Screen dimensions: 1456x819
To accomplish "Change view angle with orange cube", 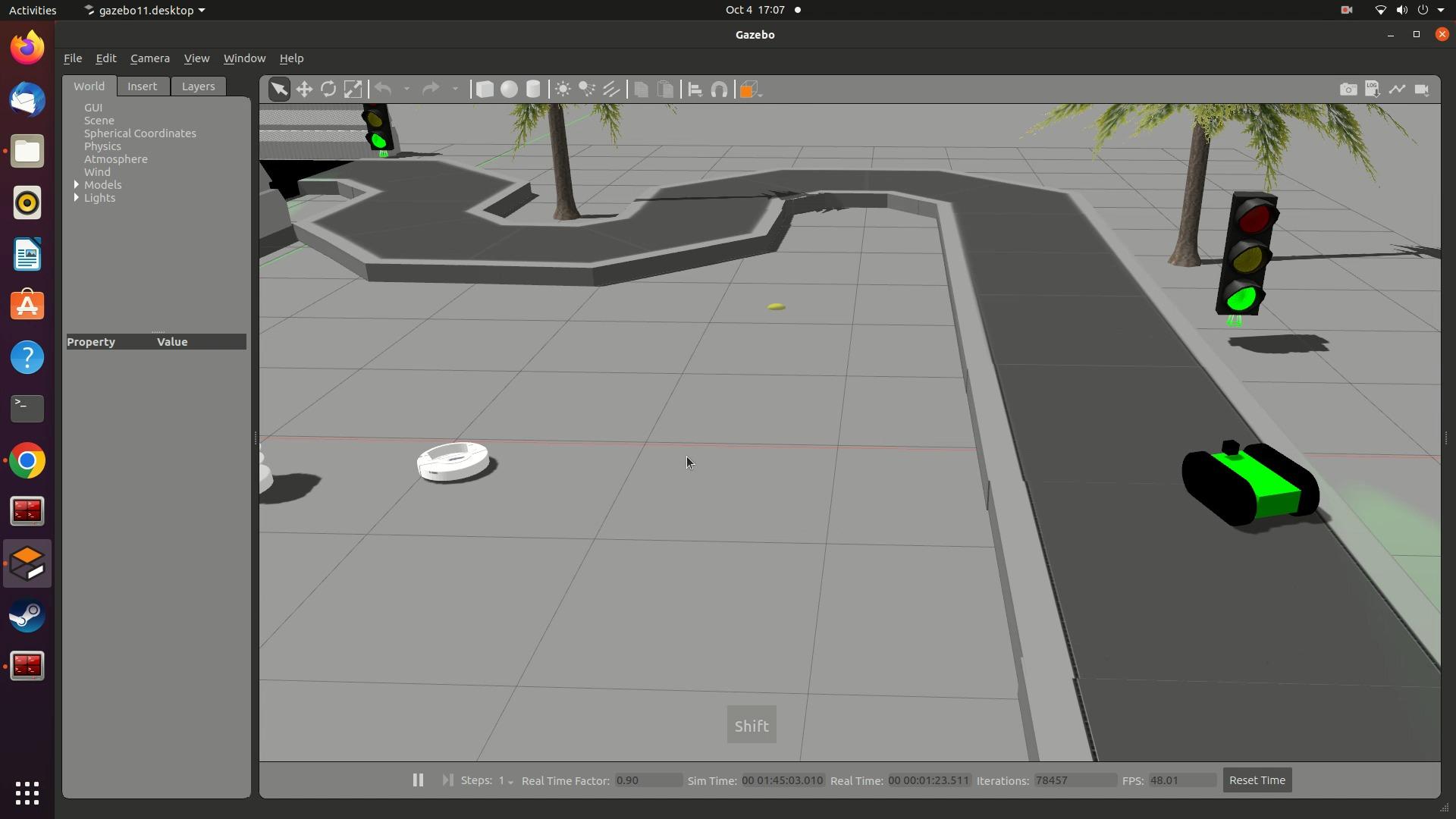I will (748, 89).
